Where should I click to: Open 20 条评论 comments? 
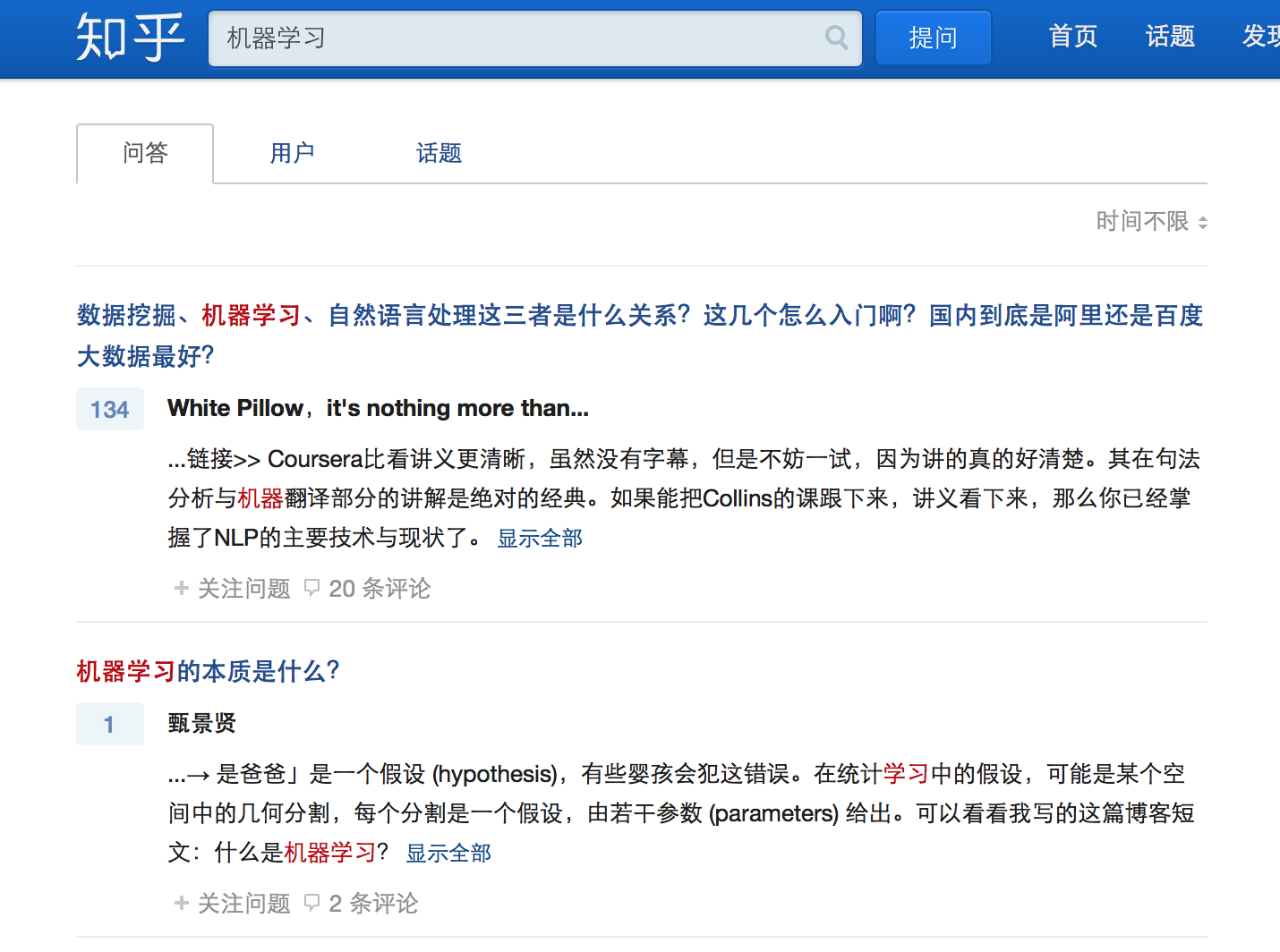coord(380,588)
